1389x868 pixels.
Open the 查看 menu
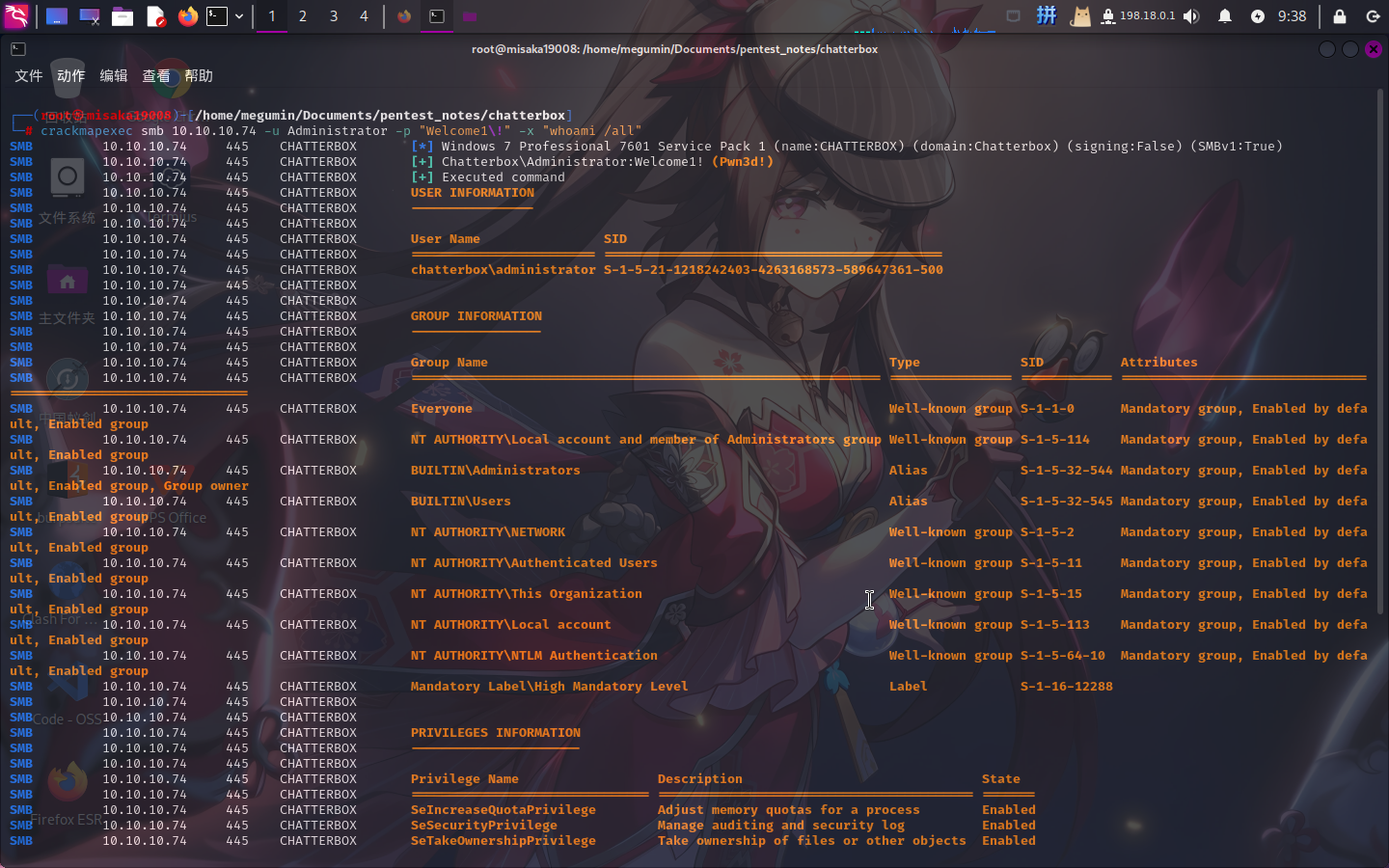click(x=156, y=76)
